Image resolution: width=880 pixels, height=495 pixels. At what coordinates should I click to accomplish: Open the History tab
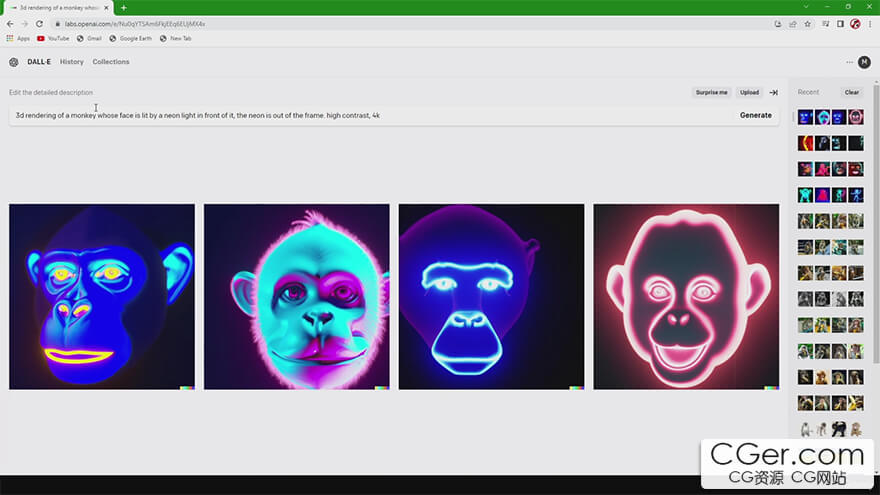pyautogui.click(x=72, y=62)
